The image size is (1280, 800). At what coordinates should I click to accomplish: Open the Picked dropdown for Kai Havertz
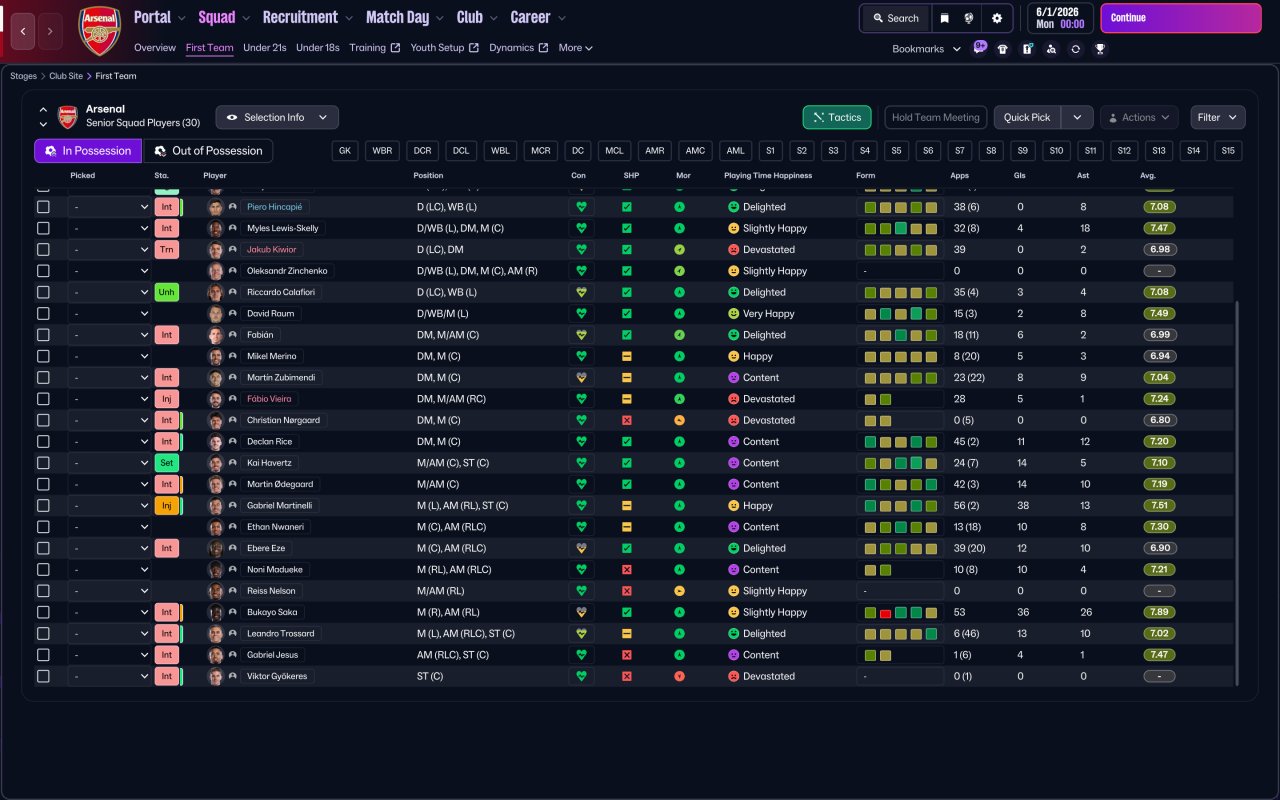[x=109, y=463]
